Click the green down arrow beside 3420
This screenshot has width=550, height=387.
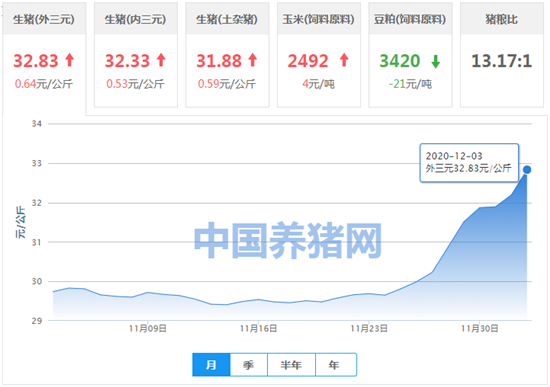[x=436, y=61]
